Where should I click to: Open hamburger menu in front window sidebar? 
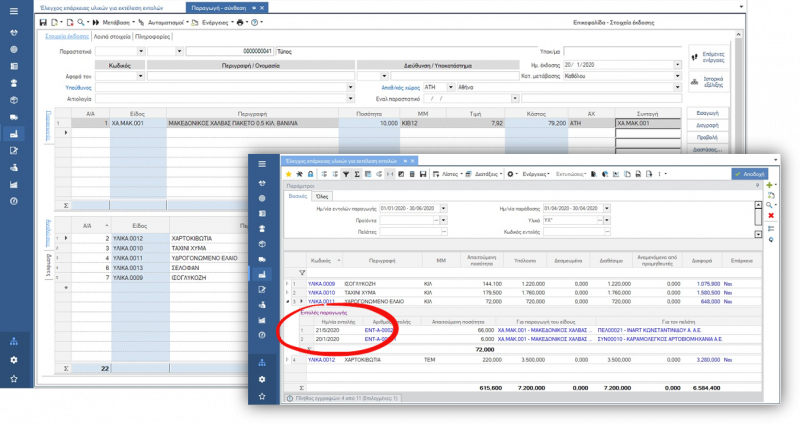point(262,164)
